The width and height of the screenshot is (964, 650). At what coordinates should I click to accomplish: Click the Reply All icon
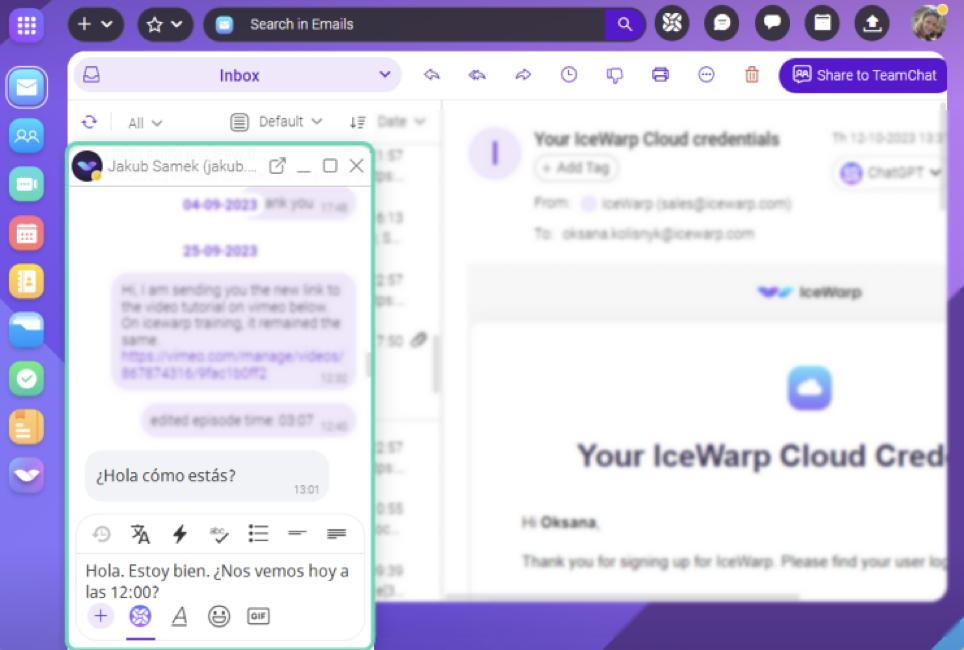point(477,75)
